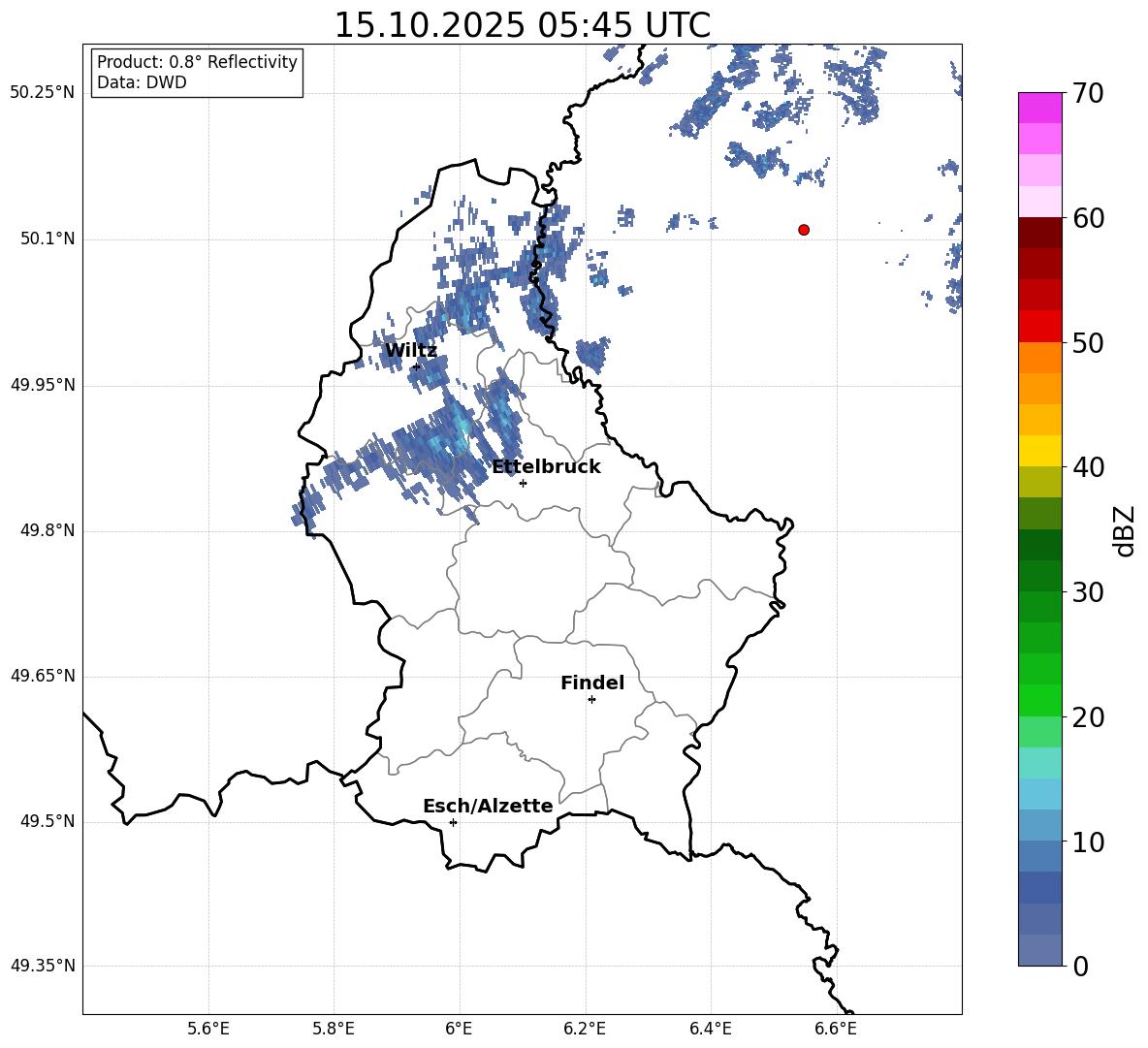Click the Wiltz city label

click(x=411, y=351)
